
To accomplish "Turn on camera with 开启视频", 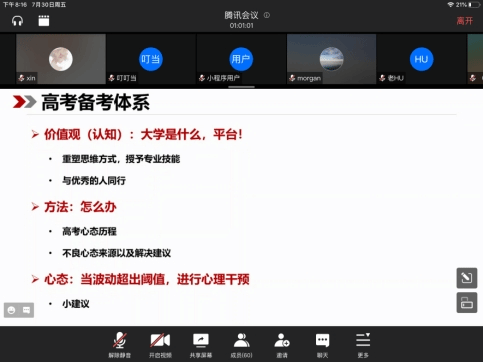I will coord(160,345).
